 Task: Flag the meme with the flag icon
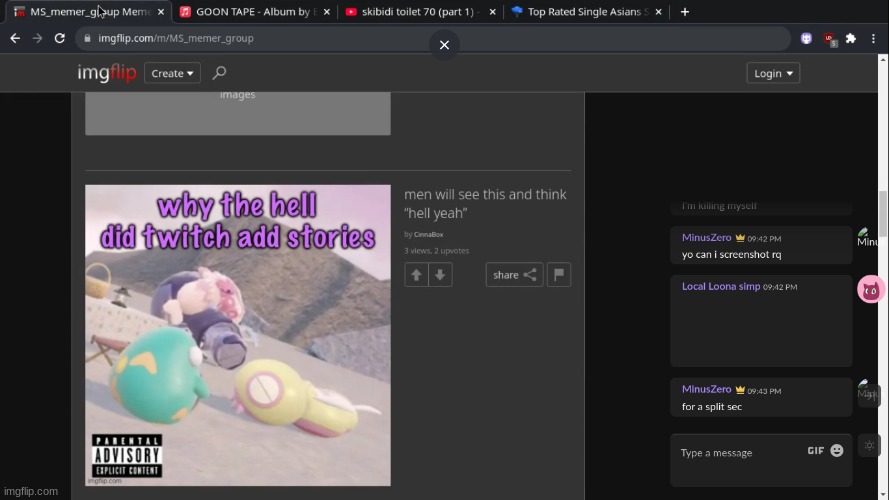pyautogui.click(x=559, y=275)
